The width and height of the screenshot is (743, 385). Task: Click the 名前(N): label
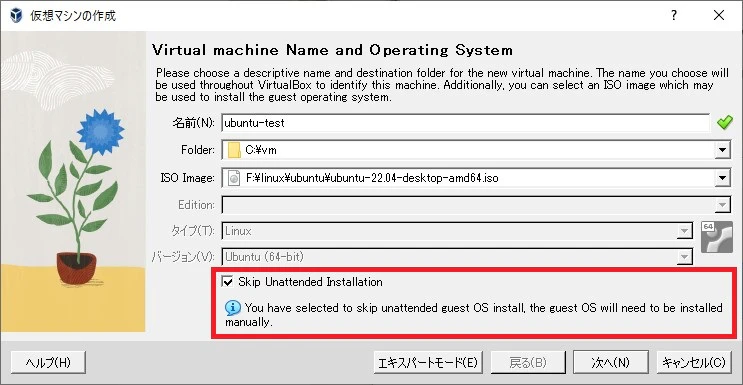tap(194, 123)
